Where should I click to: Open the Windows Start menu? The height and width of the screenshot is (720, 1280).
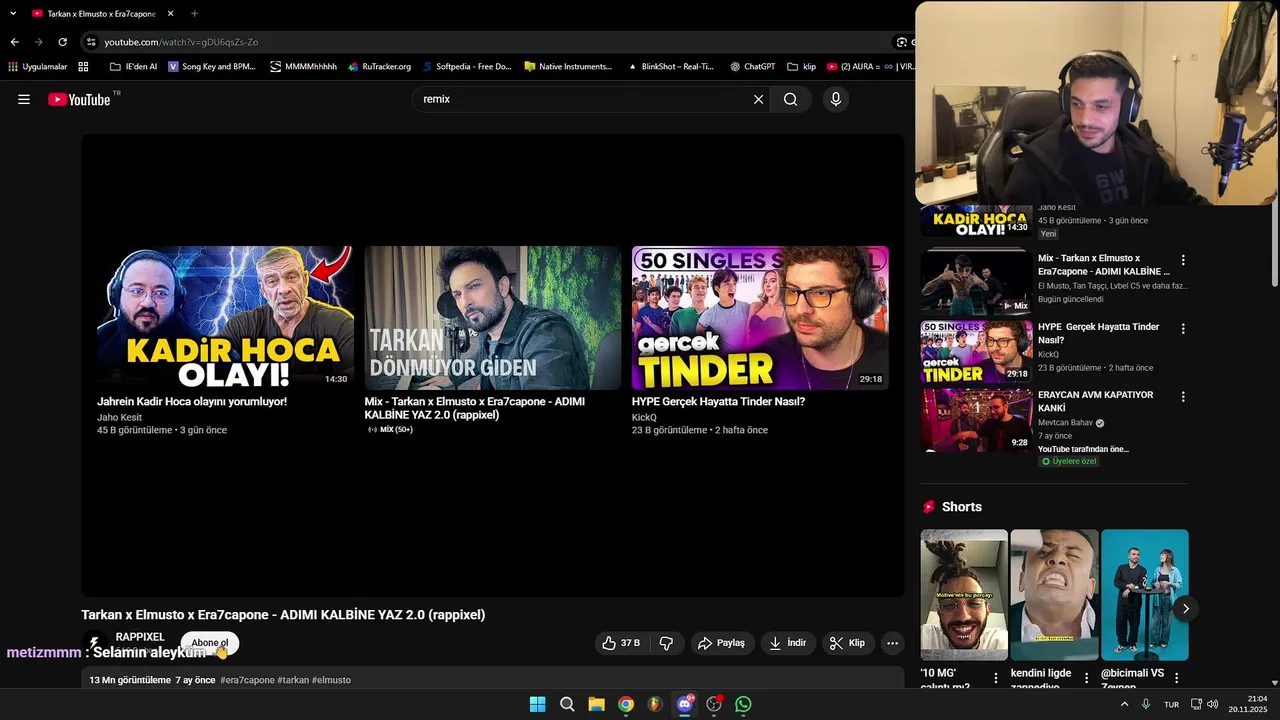[537, 704]
